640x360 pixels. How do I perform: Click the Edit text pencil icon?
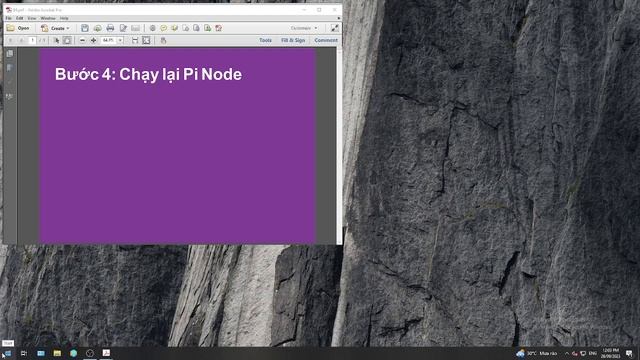point(123,28)
